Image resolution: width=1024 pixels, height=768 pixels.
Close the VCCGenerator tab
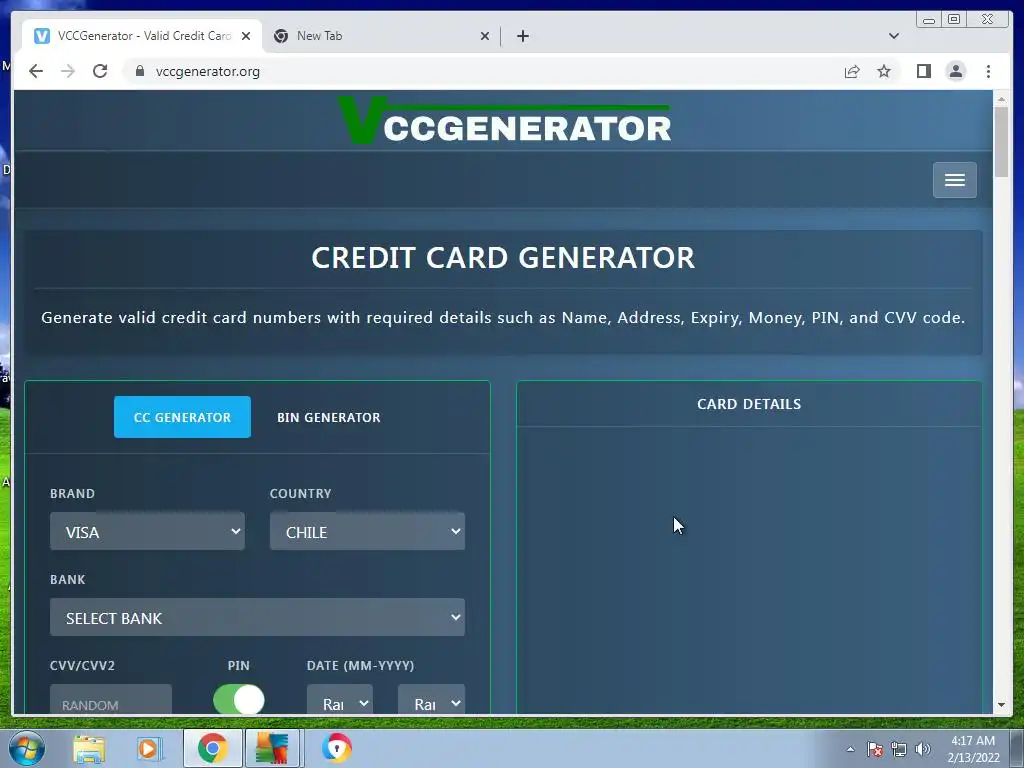pos(246,36)
